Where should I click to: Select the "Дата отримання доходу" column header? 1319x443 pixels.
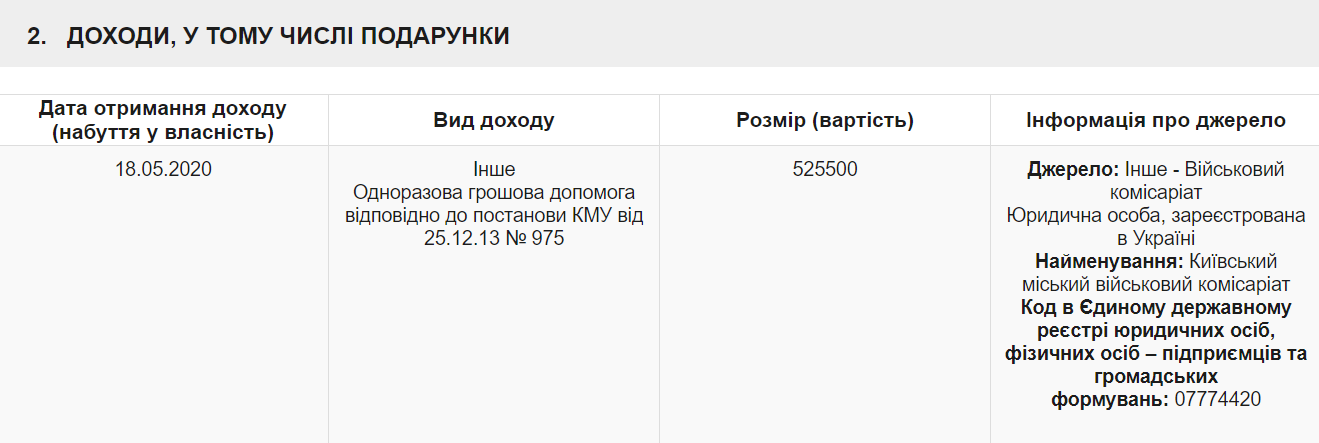(x=163, y=109)
